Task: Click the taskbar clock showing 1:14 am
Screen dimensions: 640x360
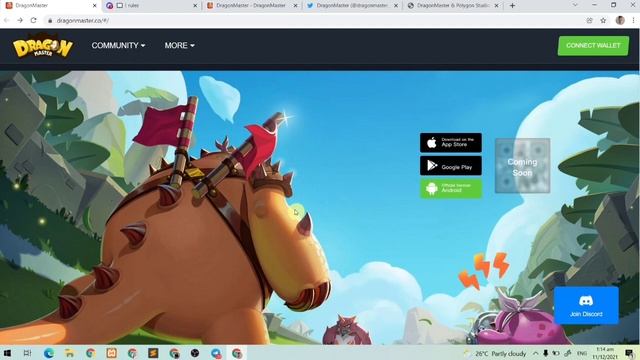Action: click(x=605, y=353)
